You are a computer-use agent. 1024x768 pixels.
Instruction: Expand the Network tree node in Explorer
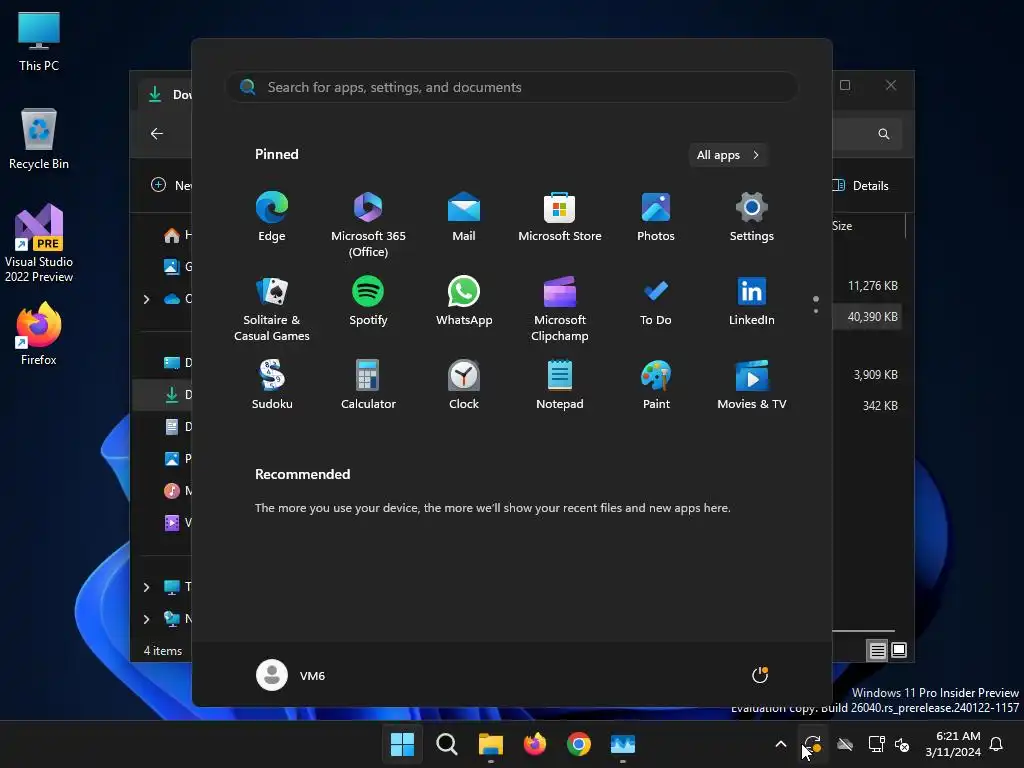click(146, 619)
